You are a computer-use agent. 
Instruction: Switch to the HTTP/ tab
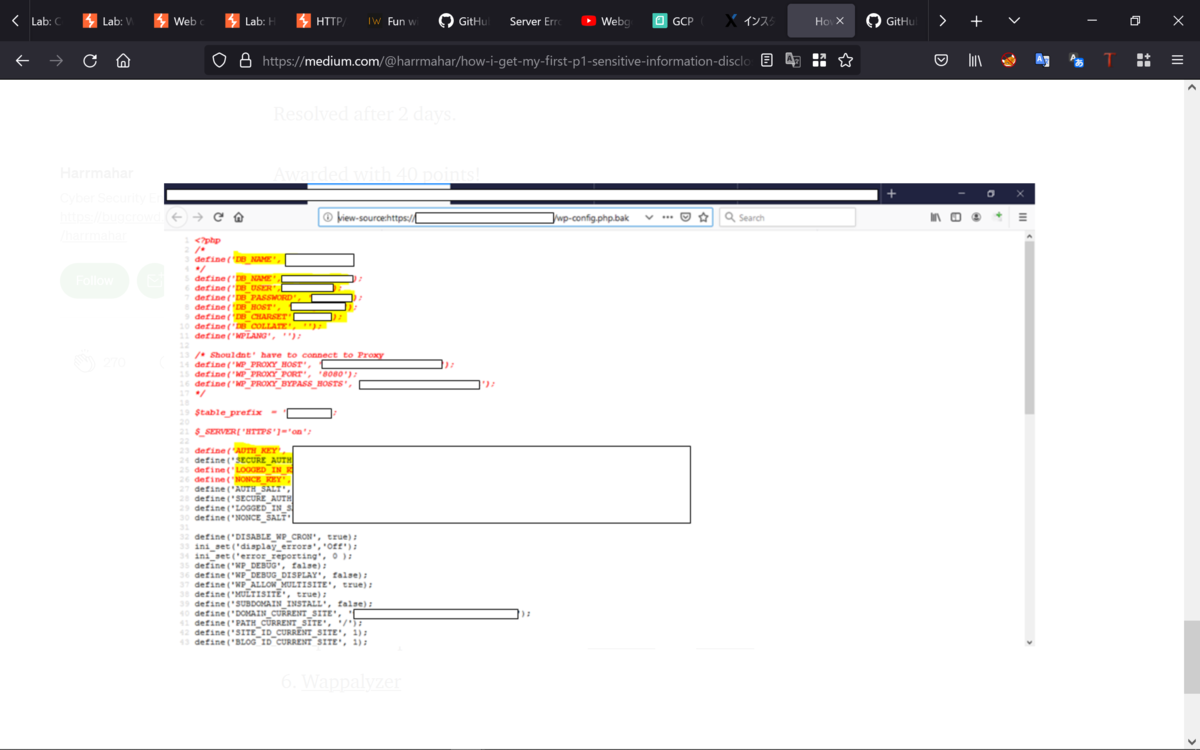tap(321, 21)
